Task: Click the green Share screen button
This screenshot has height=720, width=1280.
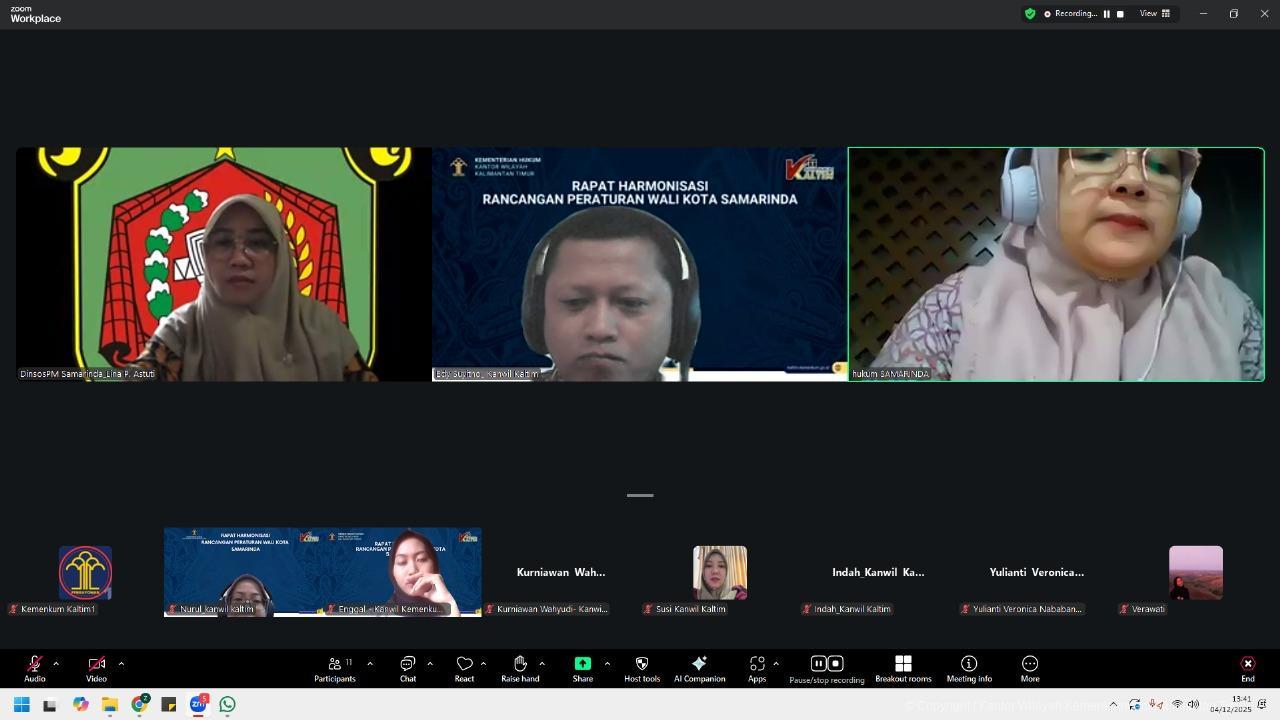Action: 582,668
